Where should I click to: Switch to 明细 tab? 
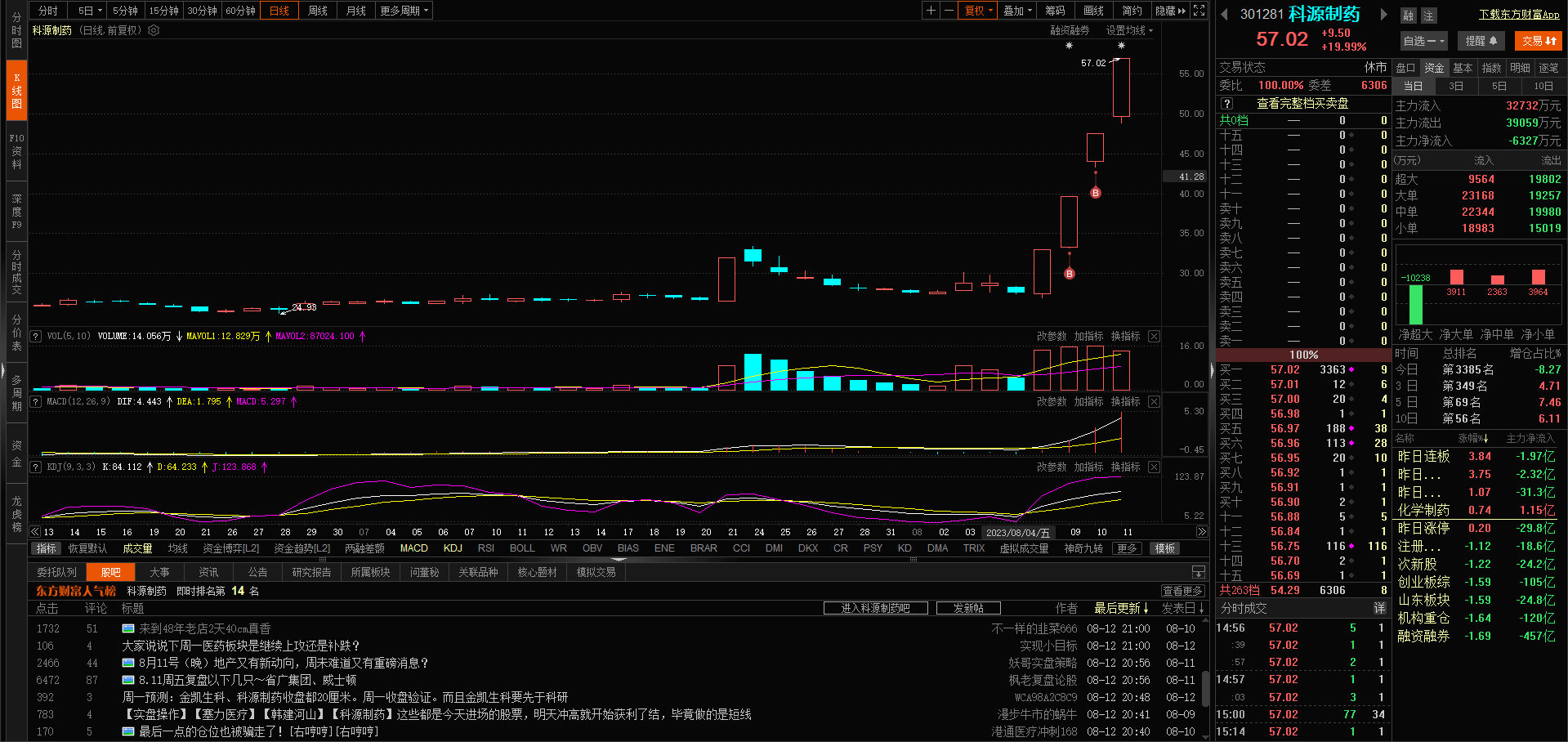1520,68
